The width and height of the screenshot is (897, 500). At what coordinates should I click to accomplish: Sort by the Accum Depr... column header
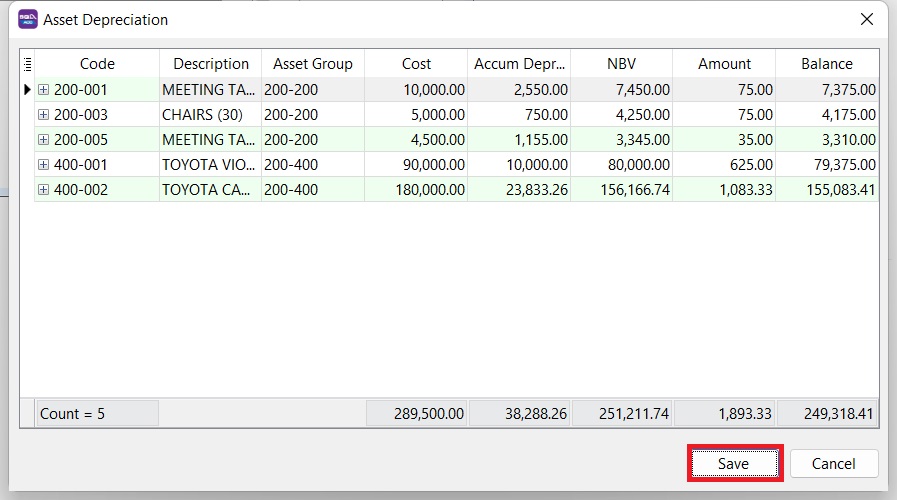(519, 64)
